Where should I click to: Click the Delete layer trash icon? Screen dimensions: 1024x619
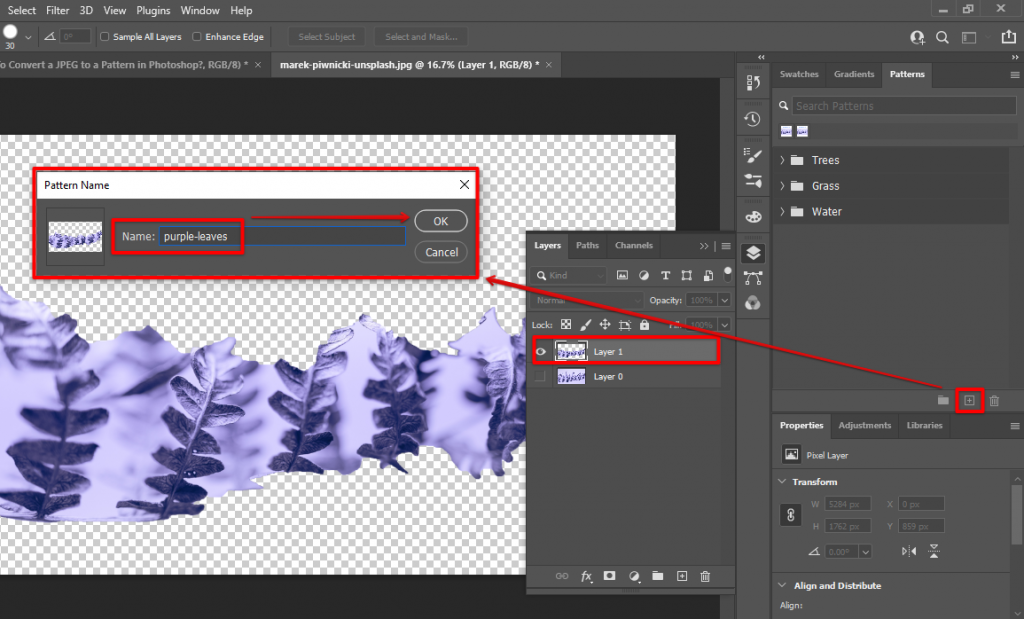click(x=706, y=576)
